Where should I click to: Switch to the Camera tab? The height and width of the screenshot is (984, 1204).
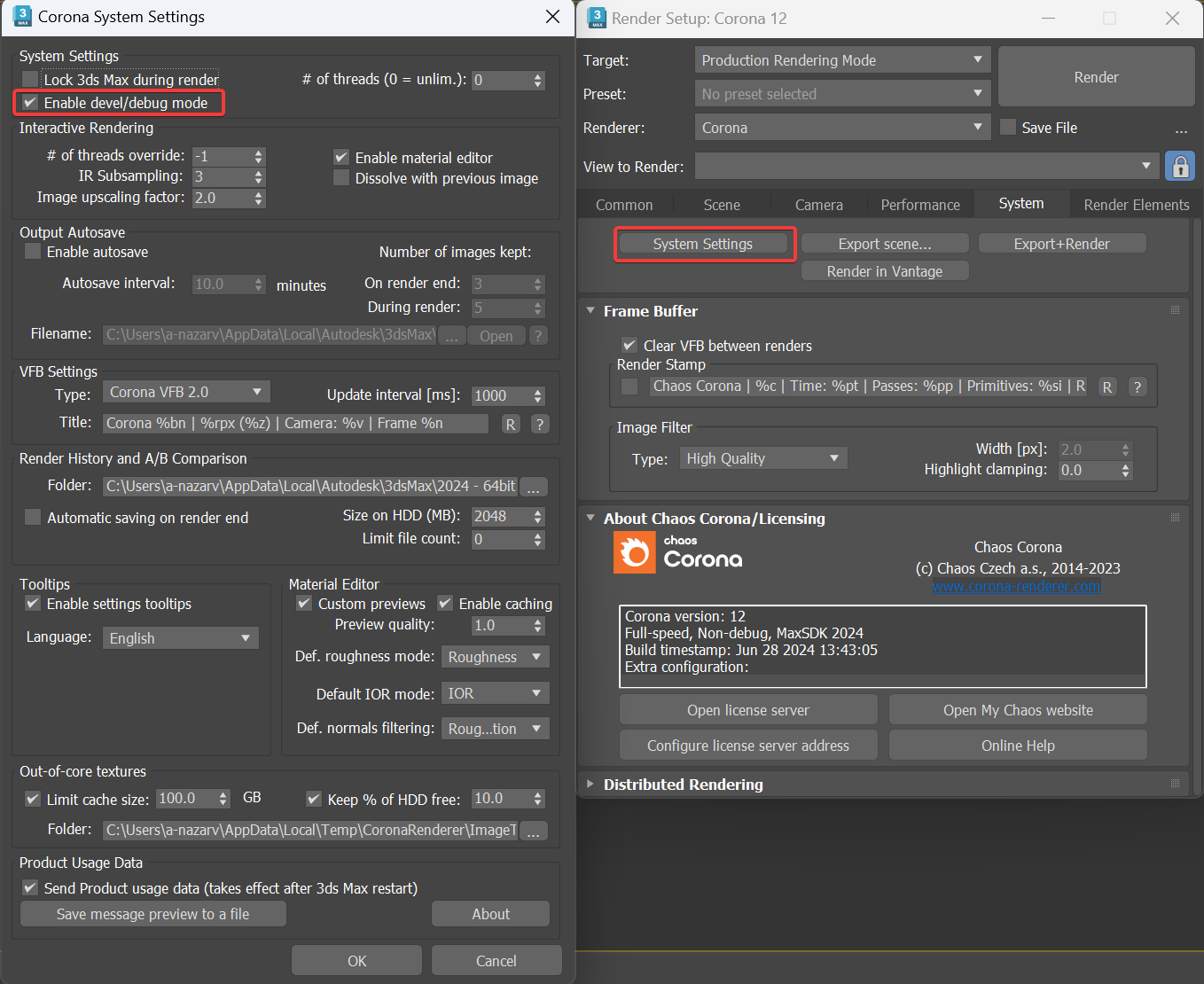tap(818, 205)
